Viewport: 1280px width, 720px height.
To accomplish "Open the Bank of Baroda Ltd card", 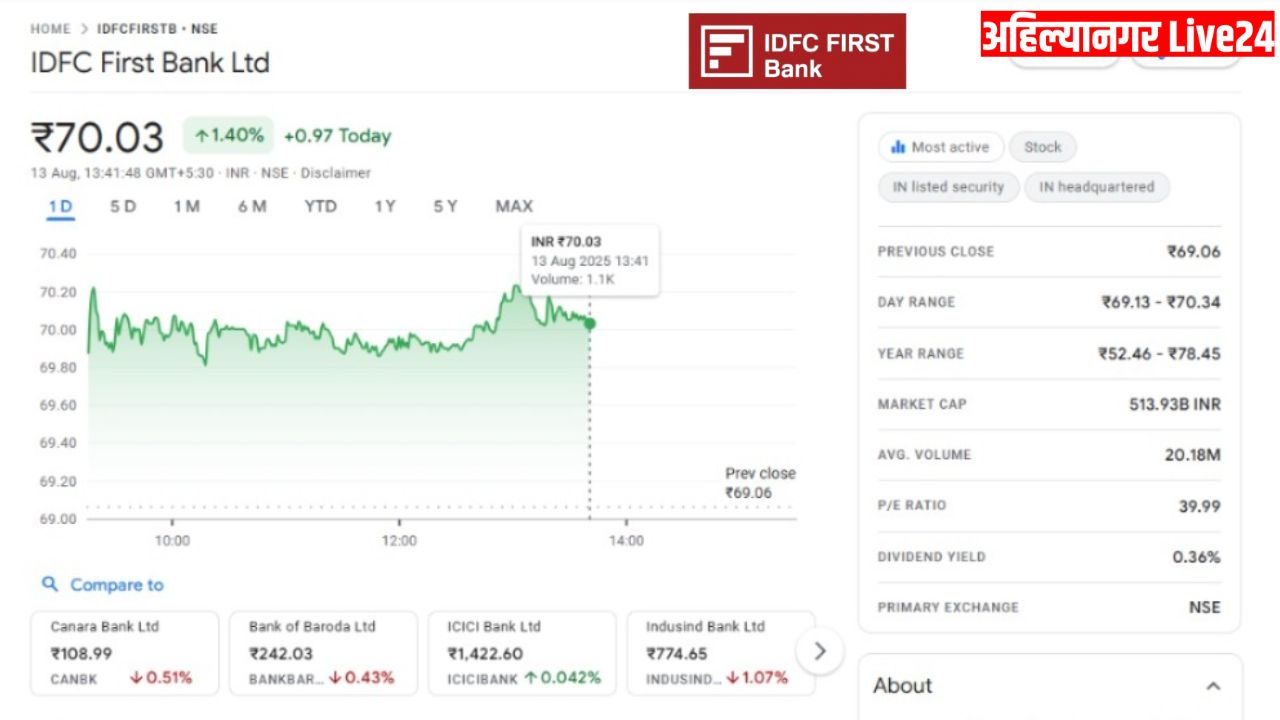I will click(x=323, y=653).
